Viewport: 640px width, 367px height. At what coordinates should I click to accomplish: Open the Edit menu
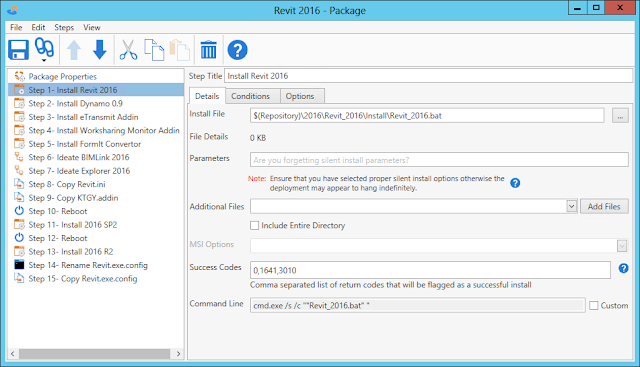(x=38, y=27)
